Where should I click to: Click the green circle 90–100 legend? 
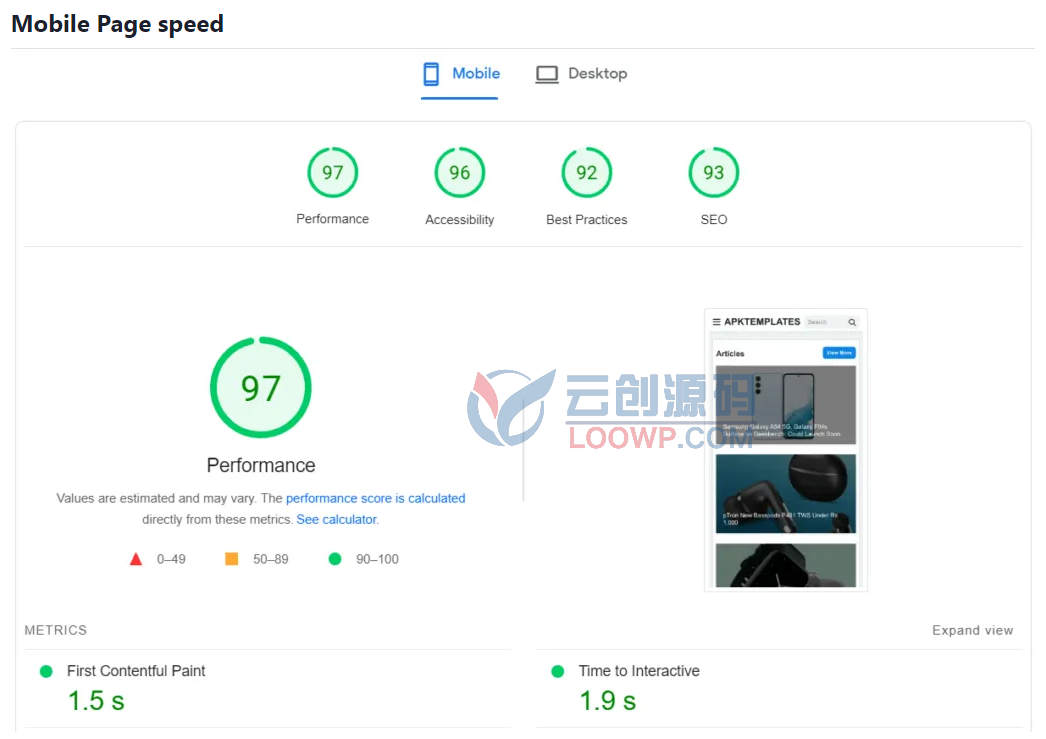tap(364, 559)
